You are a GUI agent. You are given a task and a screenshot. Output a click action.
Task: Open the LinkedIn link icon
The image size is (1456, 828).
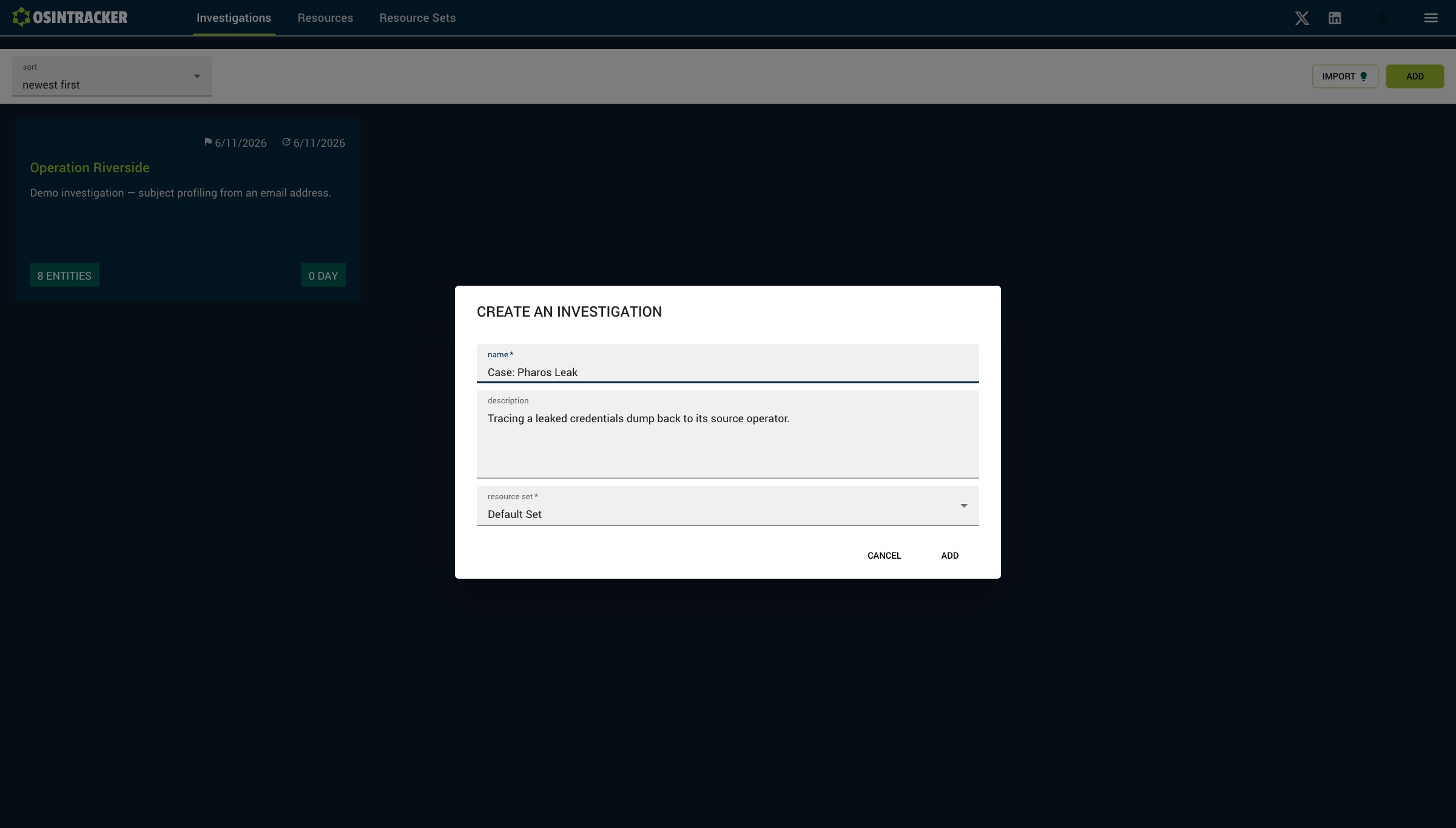(1335, 18)
